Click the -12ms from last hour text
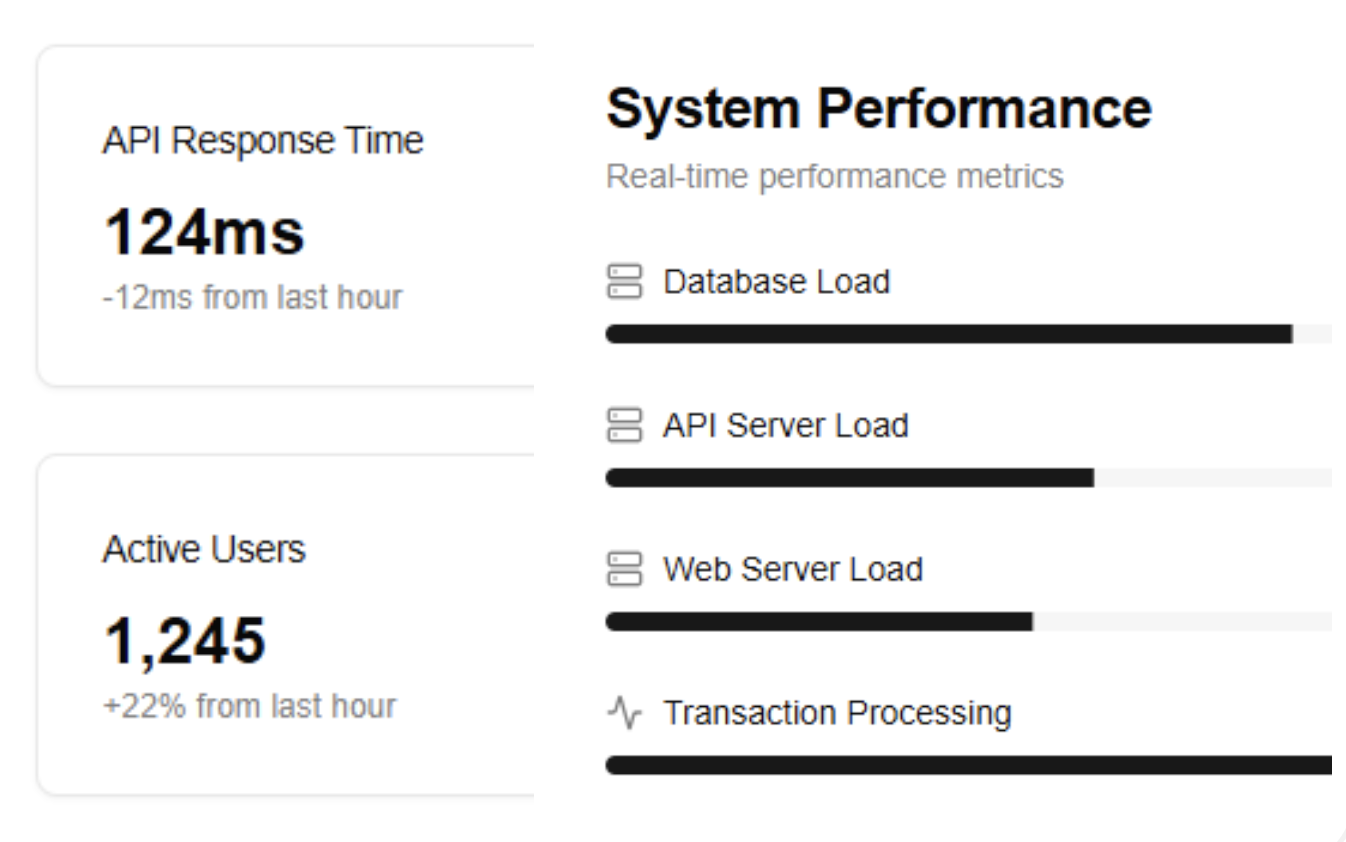 pos(252,297)
